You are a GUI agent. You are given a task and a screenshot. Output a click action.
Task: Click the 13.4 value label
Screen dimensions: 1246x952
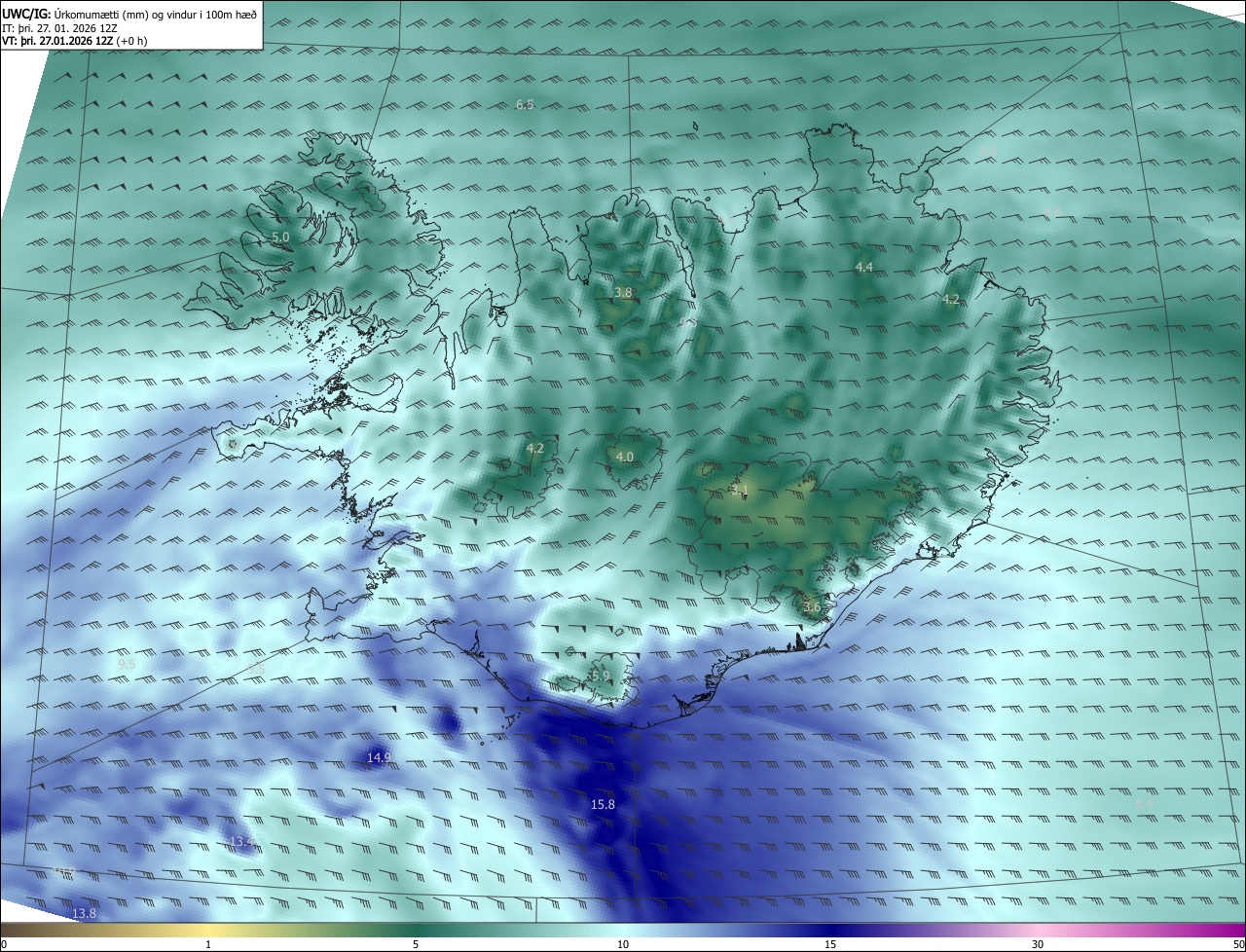pos(241,841)
